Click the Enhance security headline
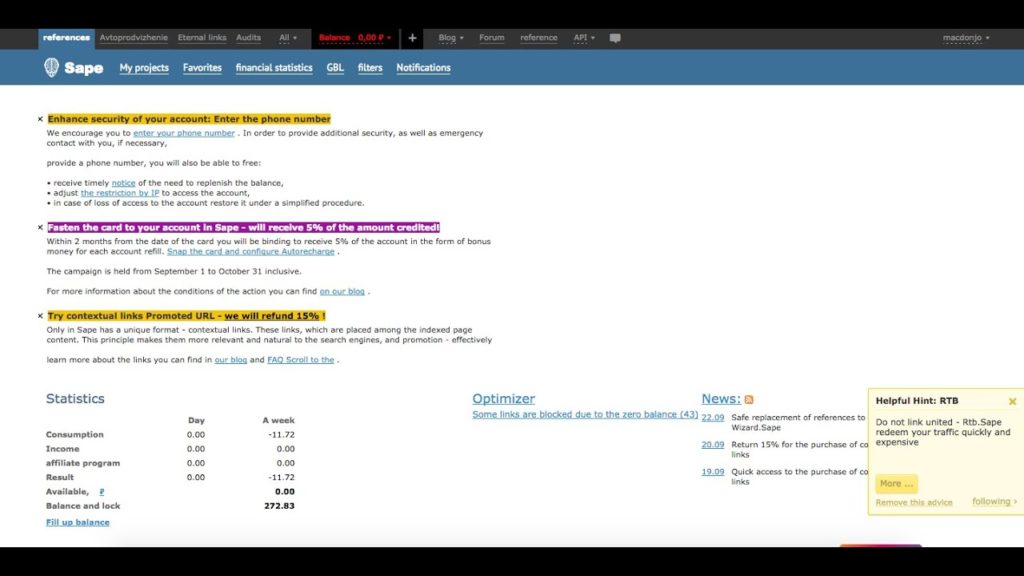The width and height of the screenshot is (1024, 576). coord(189,119)
